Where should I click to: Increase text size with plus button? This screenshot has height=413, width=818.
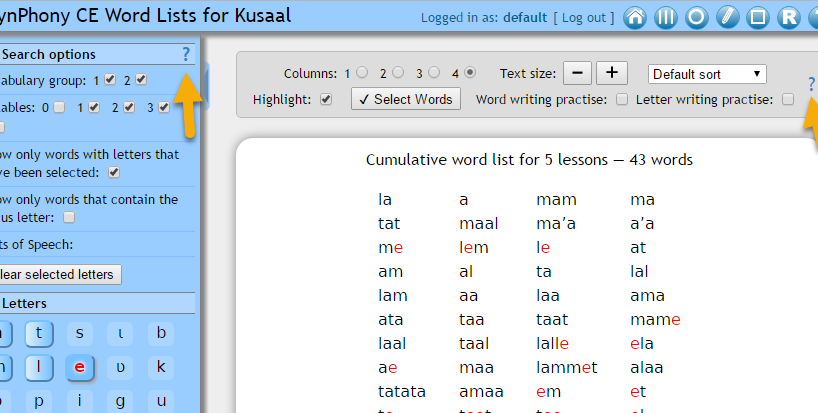(x=612, y=73)
